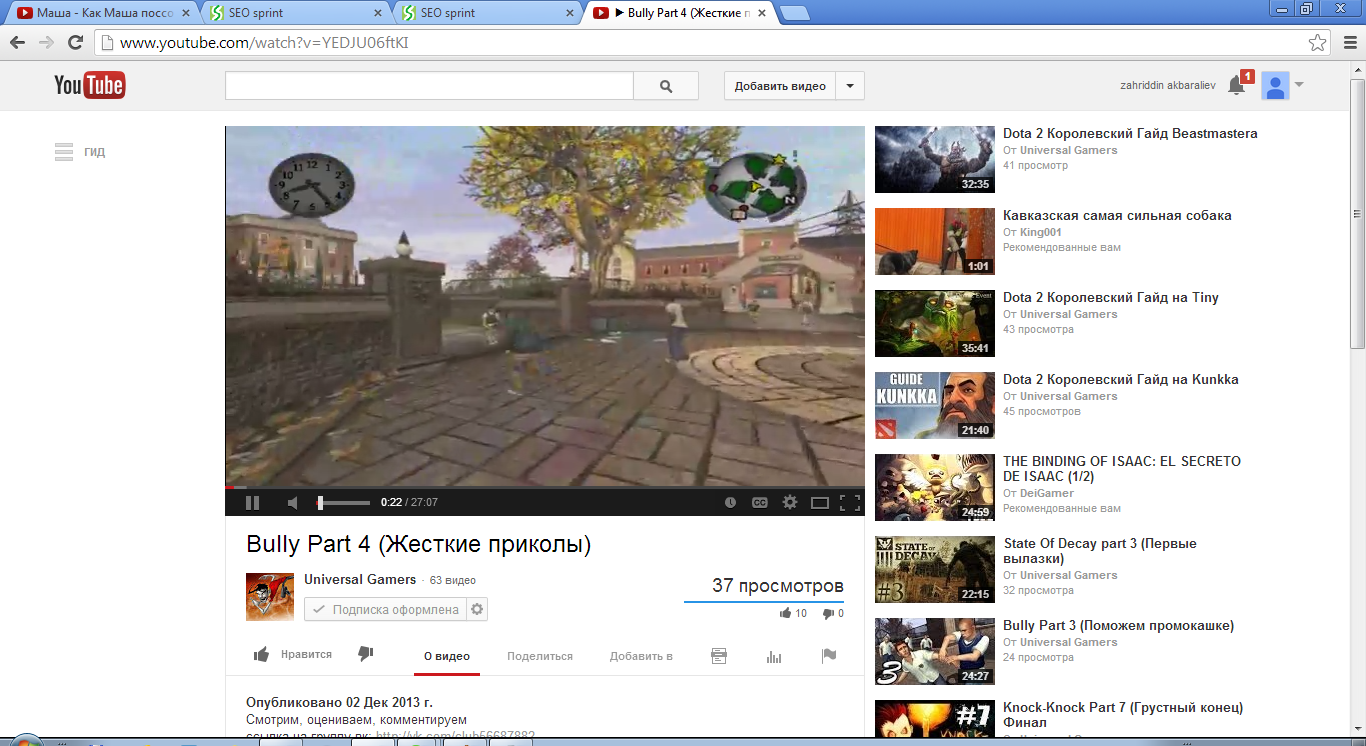
Task: Toggle the Подписка оформлена subscription button
Action: tap(385, 609)
